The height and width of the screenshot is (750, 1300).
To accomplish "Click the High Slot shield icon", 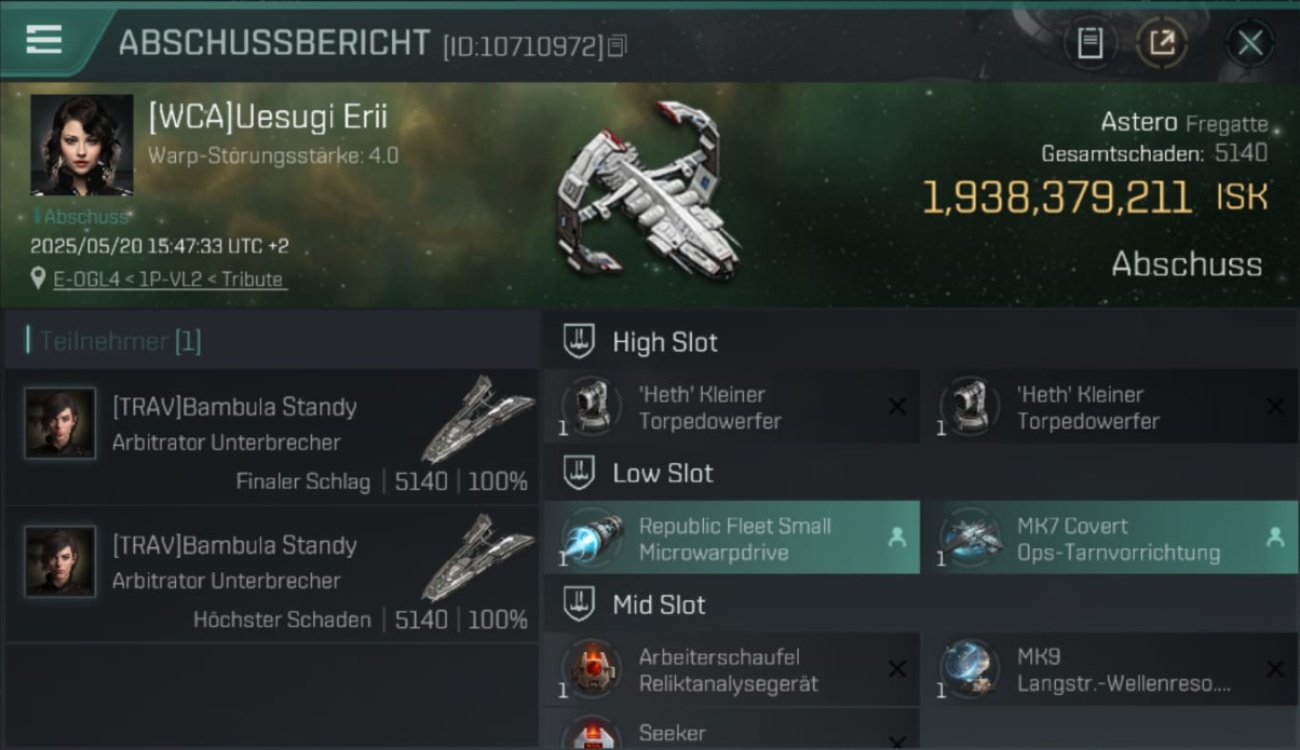I will [x=579, y=341].
